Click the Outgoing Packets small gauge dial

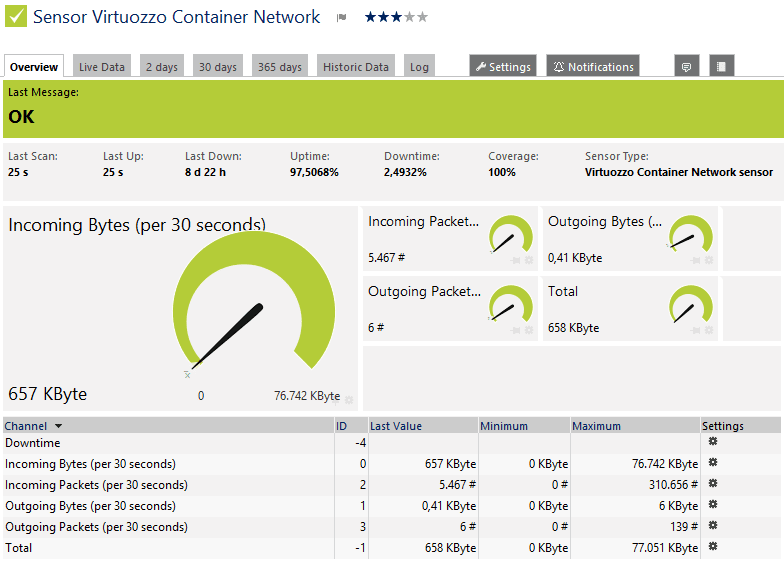click(x=510, y=305)
